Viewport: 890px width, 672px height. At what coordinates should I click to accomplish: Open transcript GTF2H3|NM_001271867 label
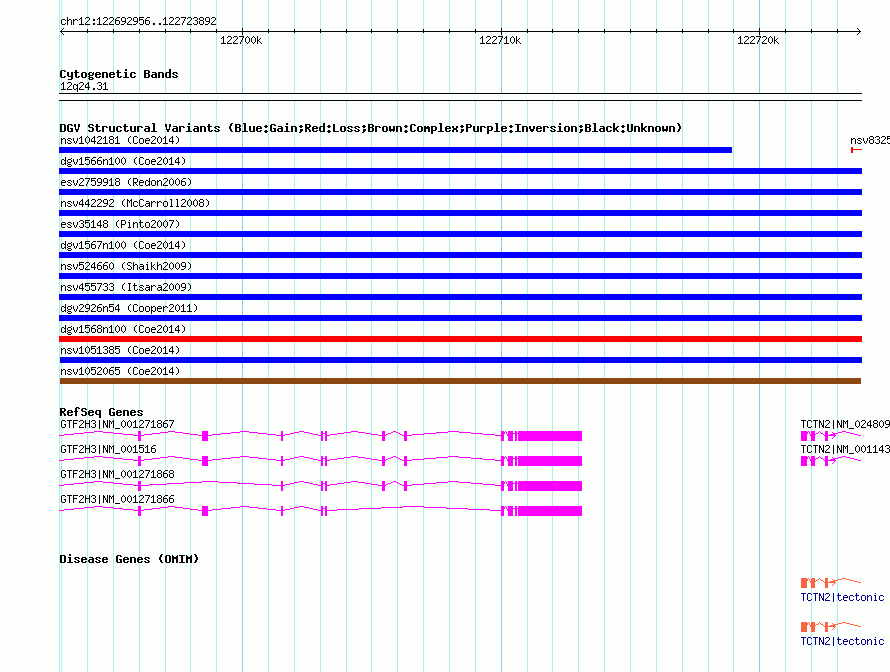pos(117,425)
